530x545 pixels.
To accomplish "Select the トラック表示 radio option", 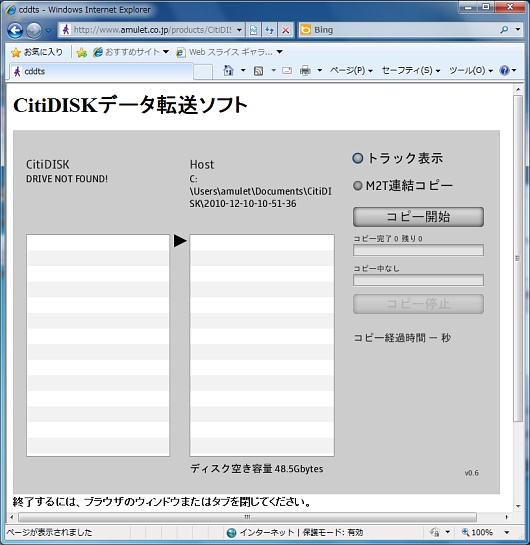I will [x=358, y=158].
